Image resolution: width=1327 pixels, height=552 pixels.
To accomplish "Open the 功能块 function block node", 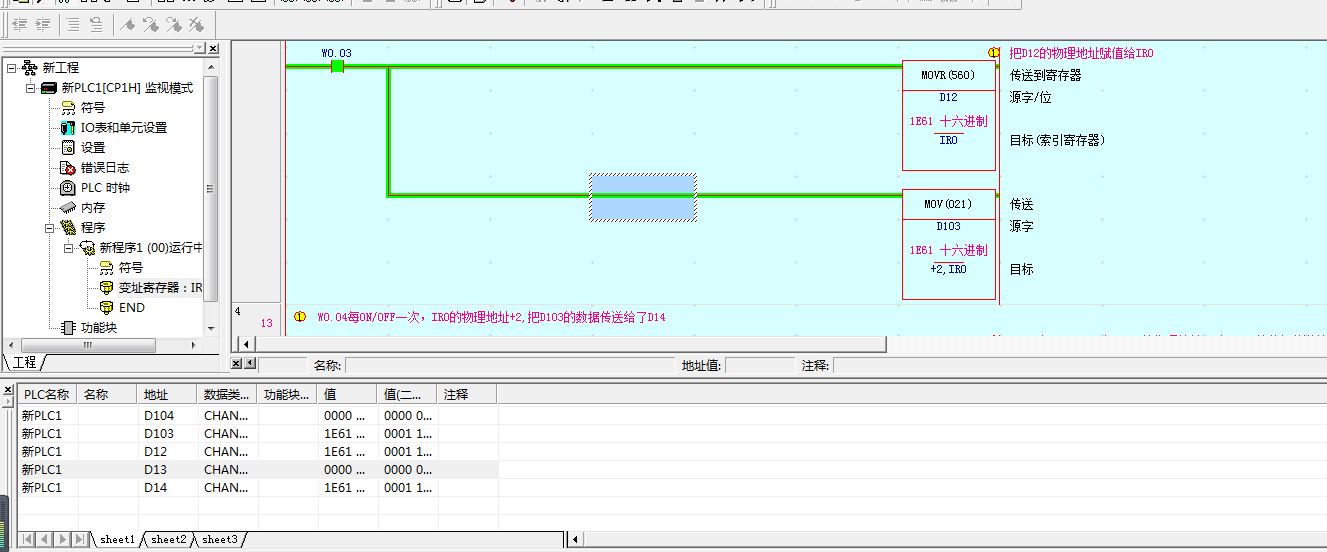I will 98,328.
